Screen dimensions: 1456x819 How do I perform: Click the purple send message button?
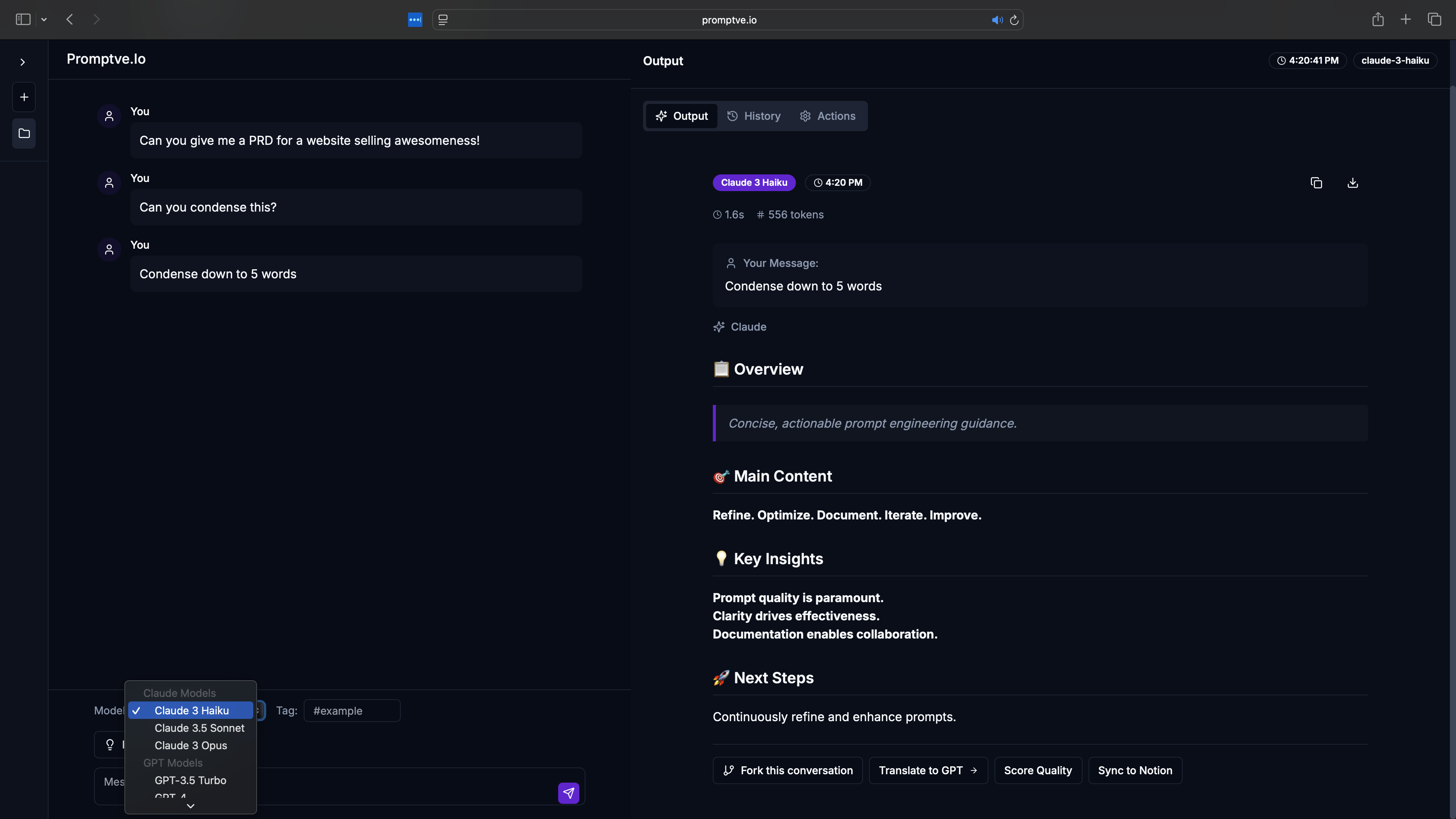(568, 793)
